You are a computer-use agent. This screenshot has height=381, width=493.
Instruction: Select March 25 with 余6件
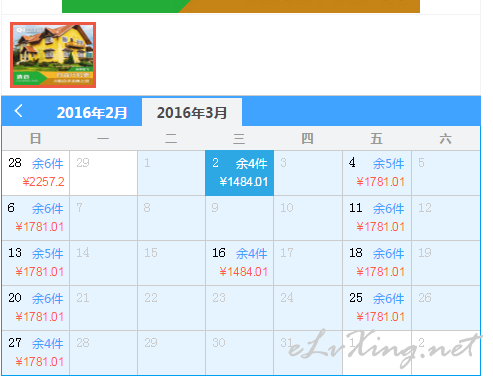pyautogui.click(x=377, y=308)
